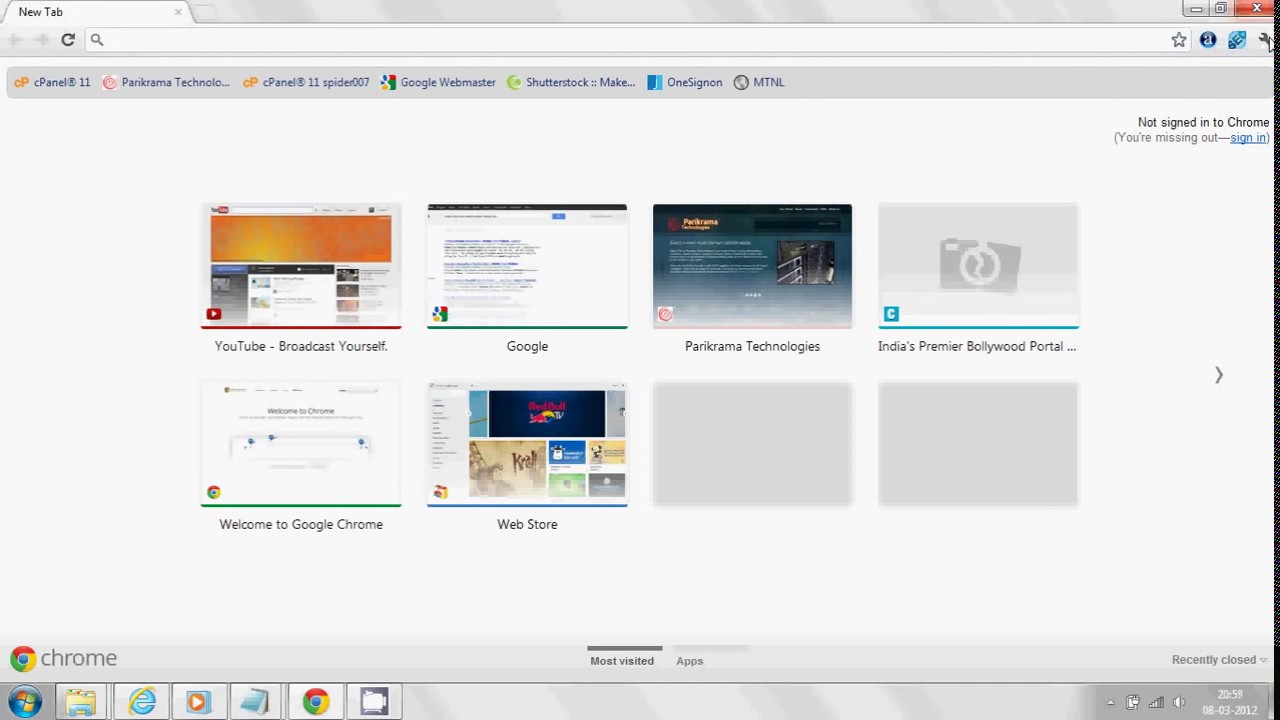Switch to the Apps section

click(x=689, y=661)
